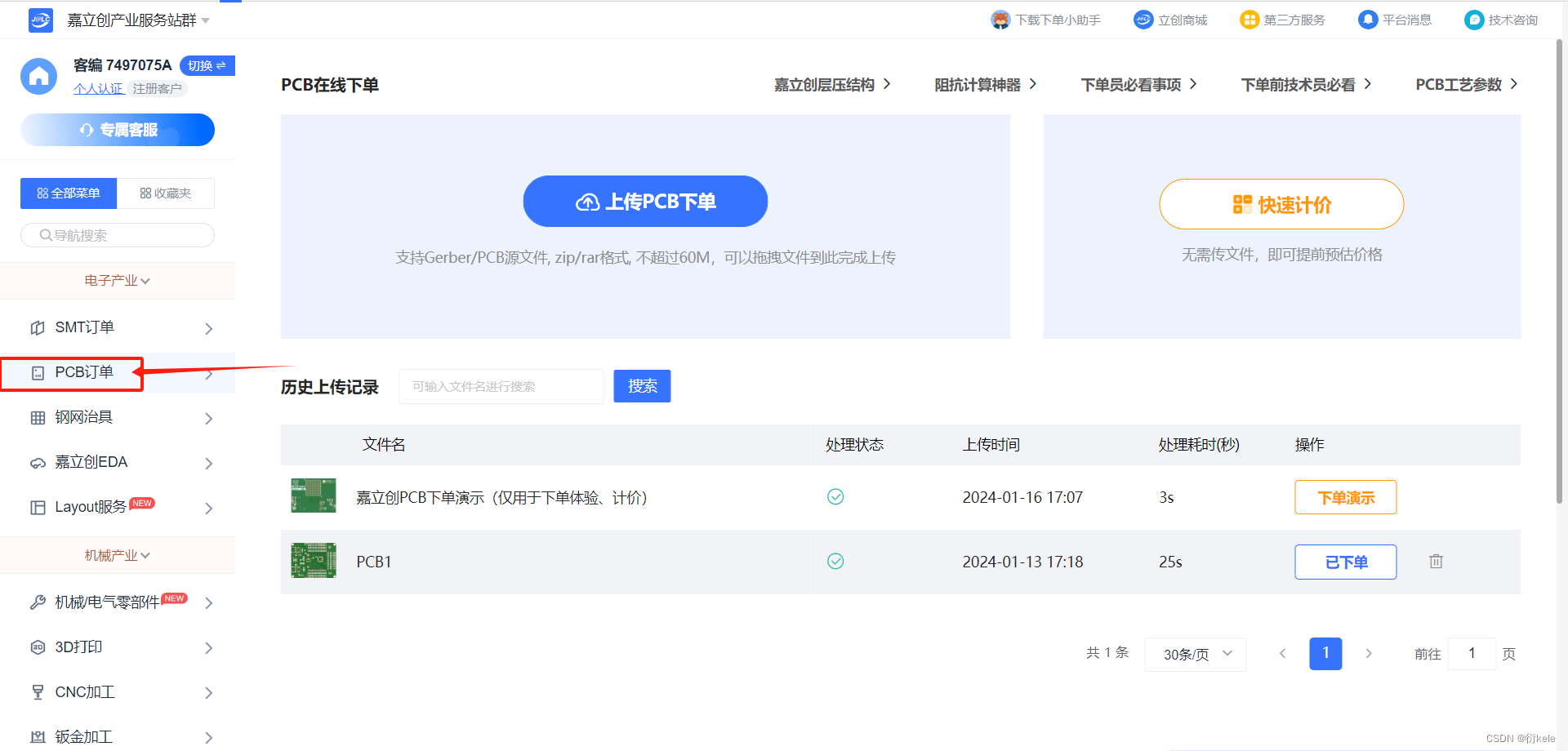Click the 前往 page number input
The height and width of the screenshot is (751, 1568).
point(1472,654)
